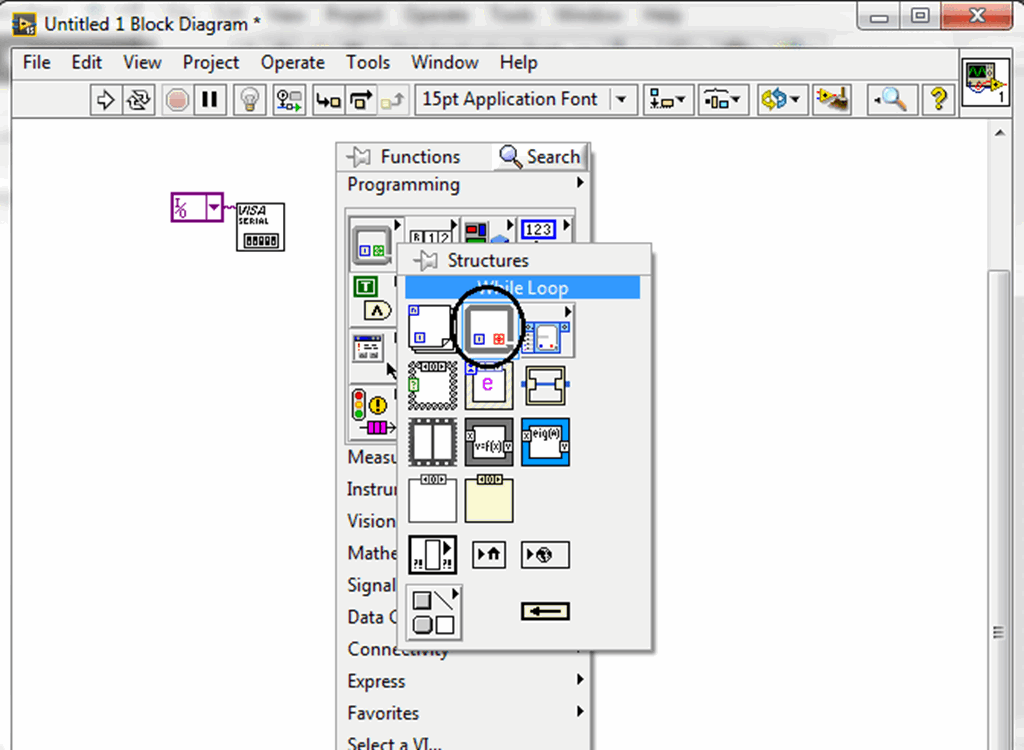The height and width of the screenshot is (750, 1024).
Task: Select the MathScript Node eig(A) icon
Action: click(x=545, y=443)
